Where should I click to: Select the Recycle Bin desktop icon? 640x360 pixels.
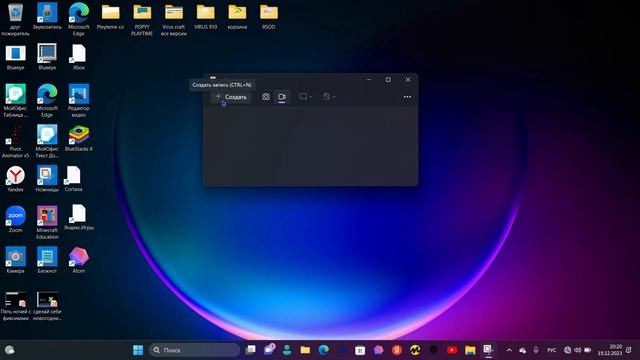coord(16,18)
